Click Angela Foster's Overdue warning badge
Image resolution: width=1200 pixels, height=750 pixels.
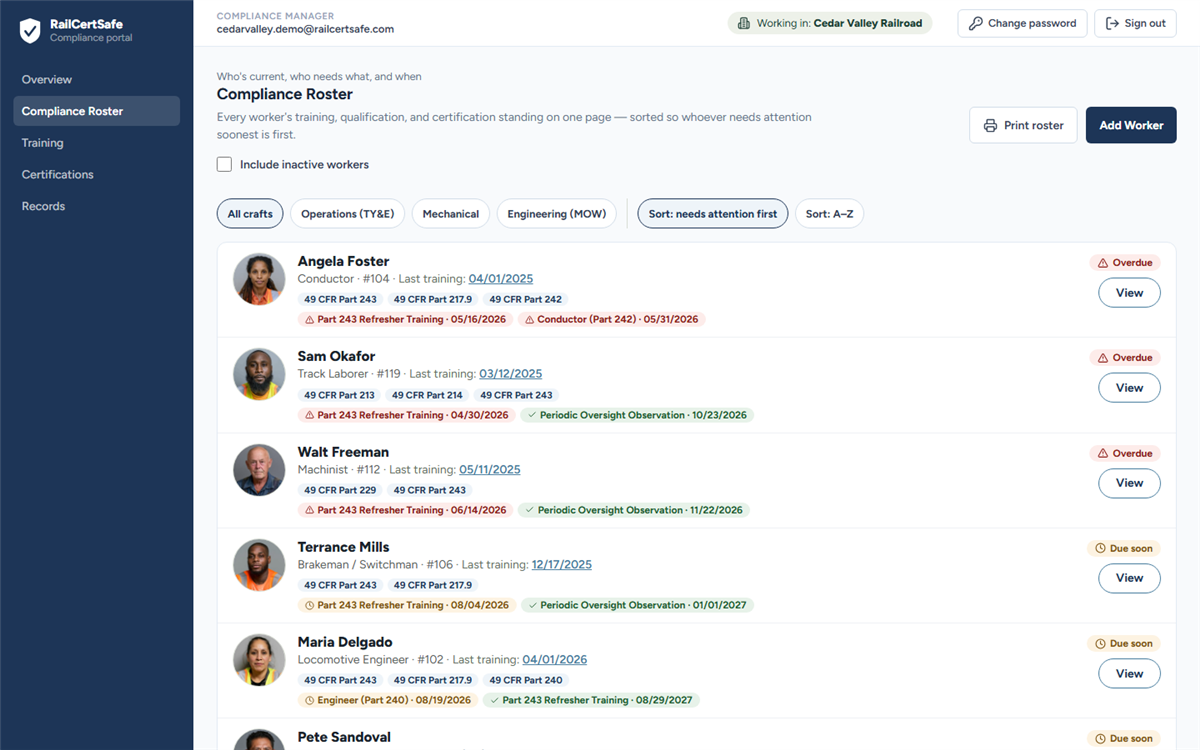(x=1125, y=263)
